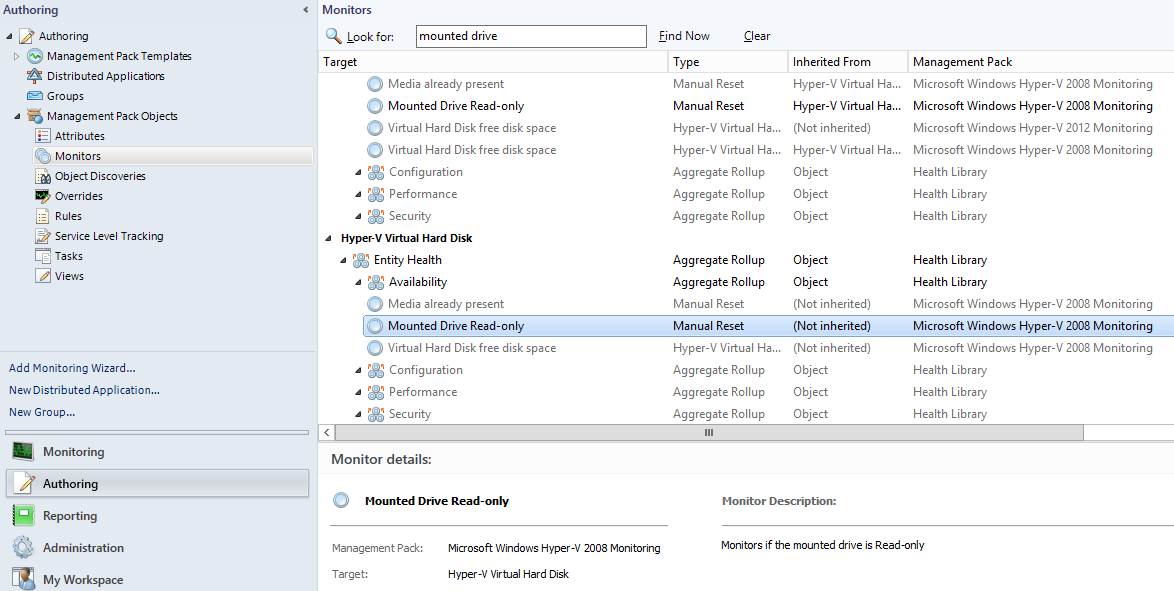Toggle the lower Configuration node expander
The width and height of the screenshot is (1174, 591).
click(x=358, y=370)
